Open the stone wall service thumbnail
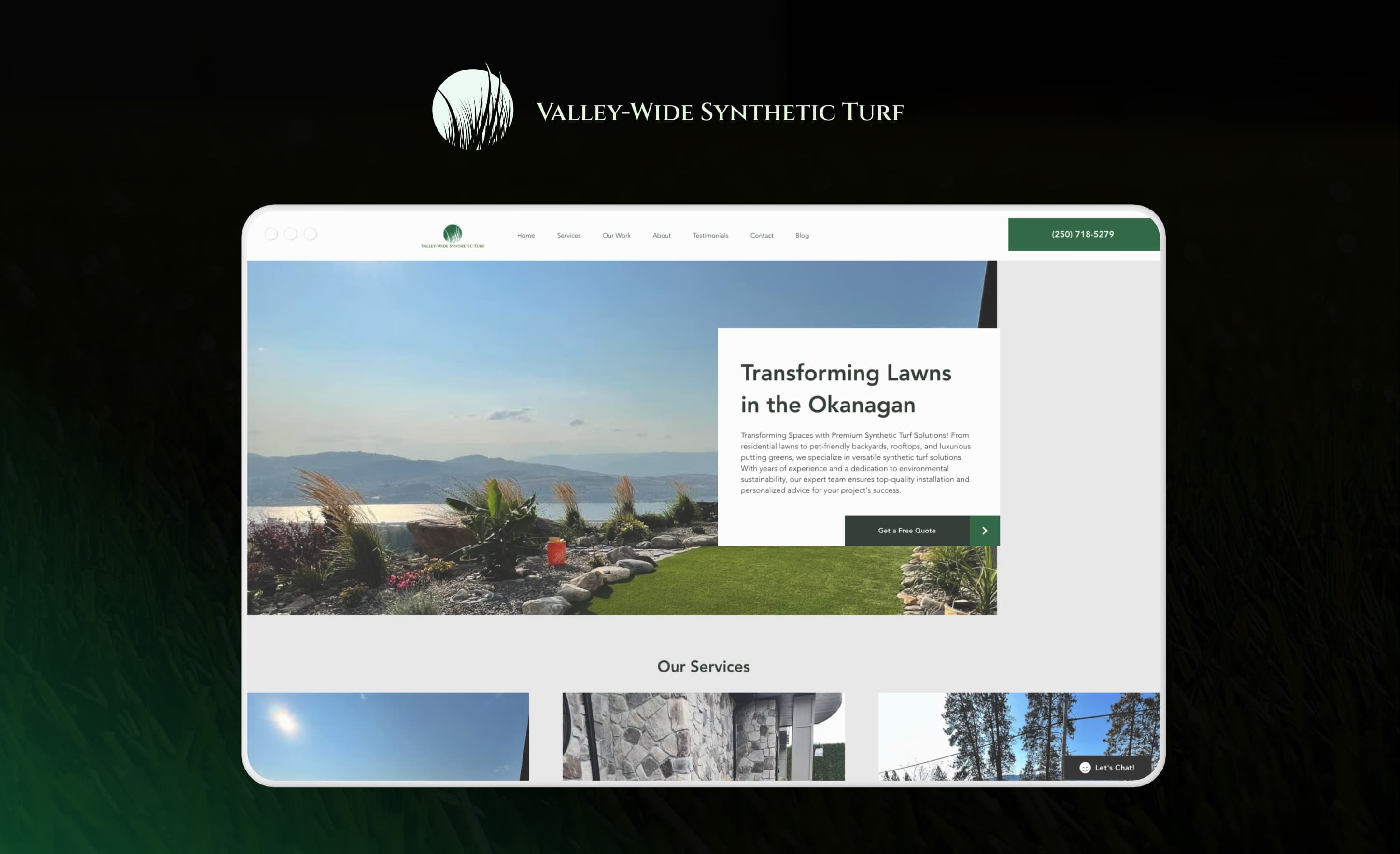 click(704, 737)
